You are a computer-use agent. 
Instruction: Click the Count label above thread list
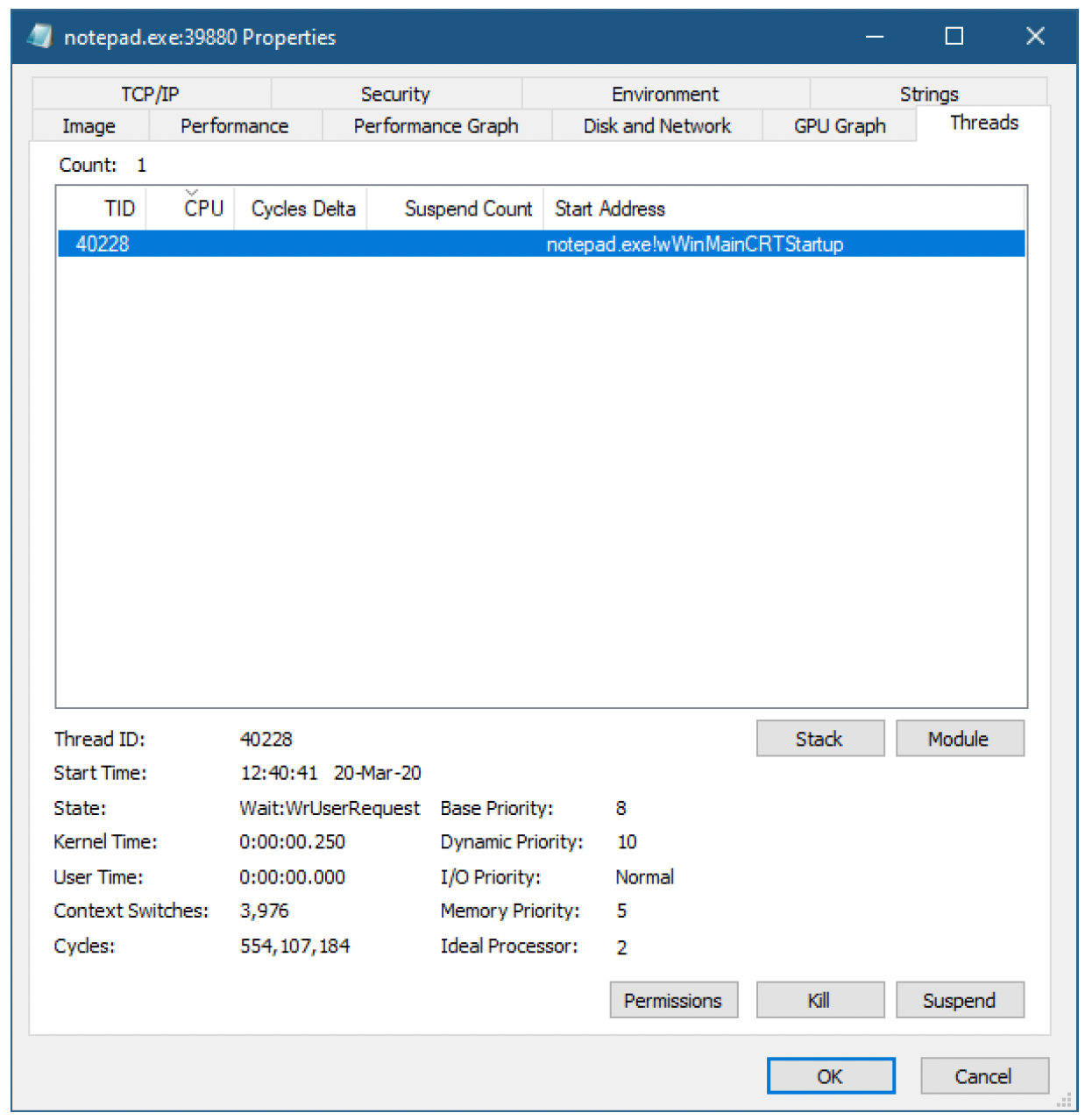click(x=88, y=165)
